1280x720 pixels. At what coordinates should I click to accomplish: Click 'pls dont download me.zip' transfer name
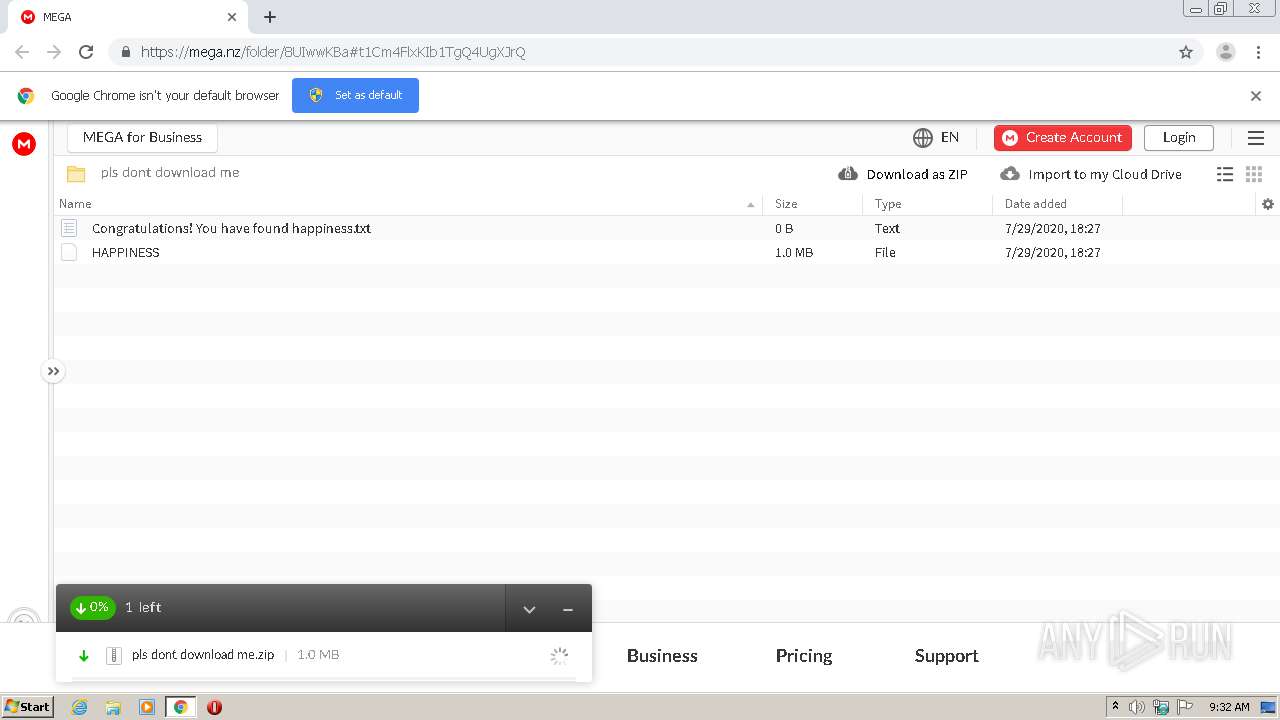(203, 655)
